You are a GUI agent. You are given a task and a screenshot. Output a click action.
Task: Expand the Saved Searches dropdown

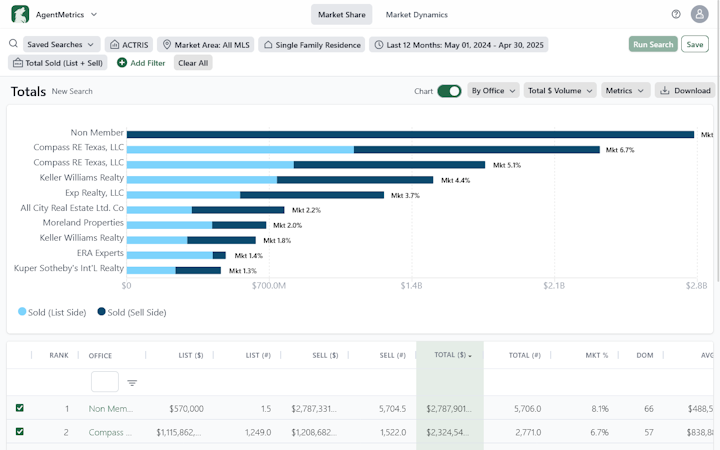click(62, 45)
